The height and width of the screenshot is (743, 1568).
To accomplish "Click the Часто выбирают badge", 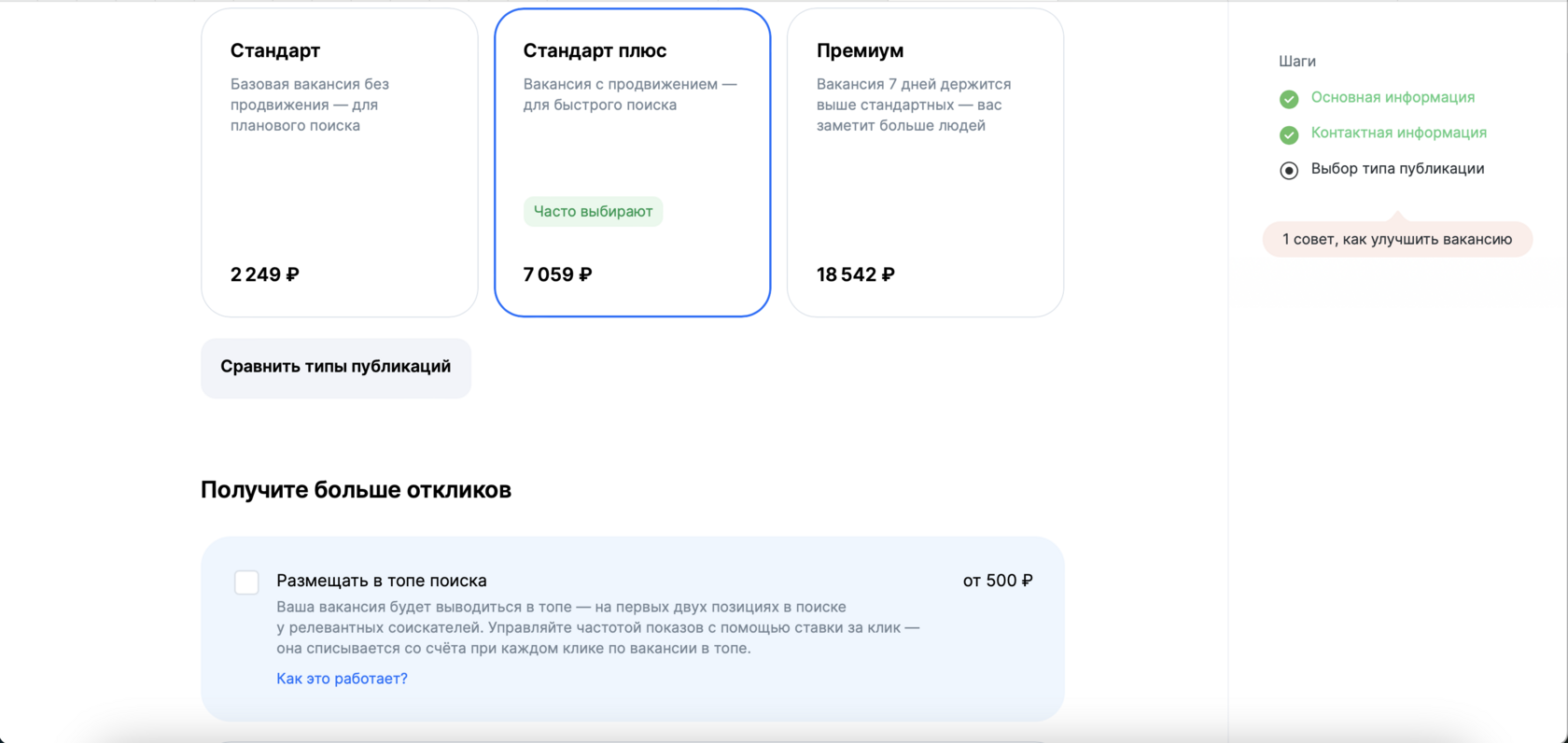I will click(x=593, y=212).
